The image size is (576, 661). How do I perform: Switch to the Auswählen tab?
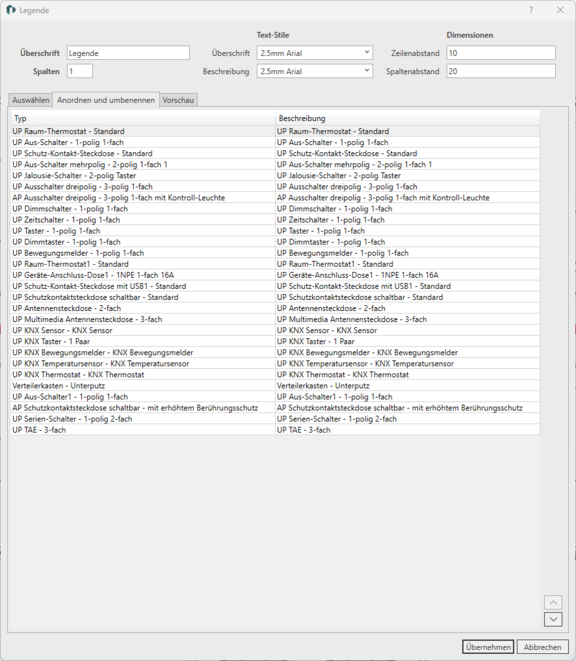point(30,100)
